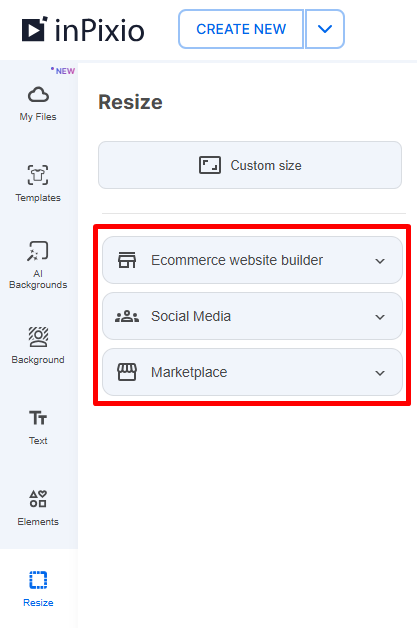The width and height of the screenshot is (417, 628).
Task: Click the Custom size frame icon
Action: tap(210, 165)
